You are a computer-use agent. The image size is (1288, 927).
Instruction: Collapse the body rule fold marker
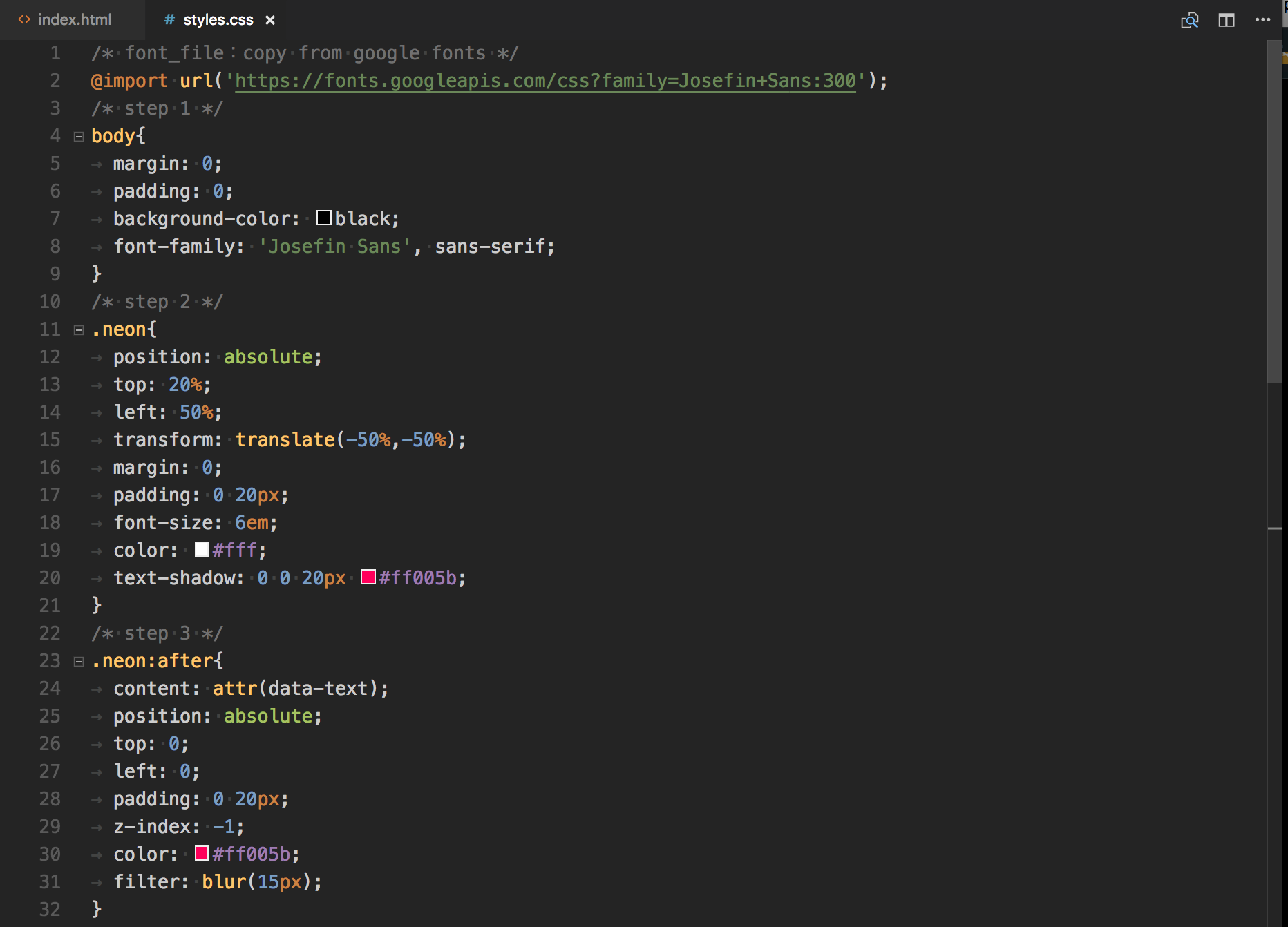(x=79, y=137)
